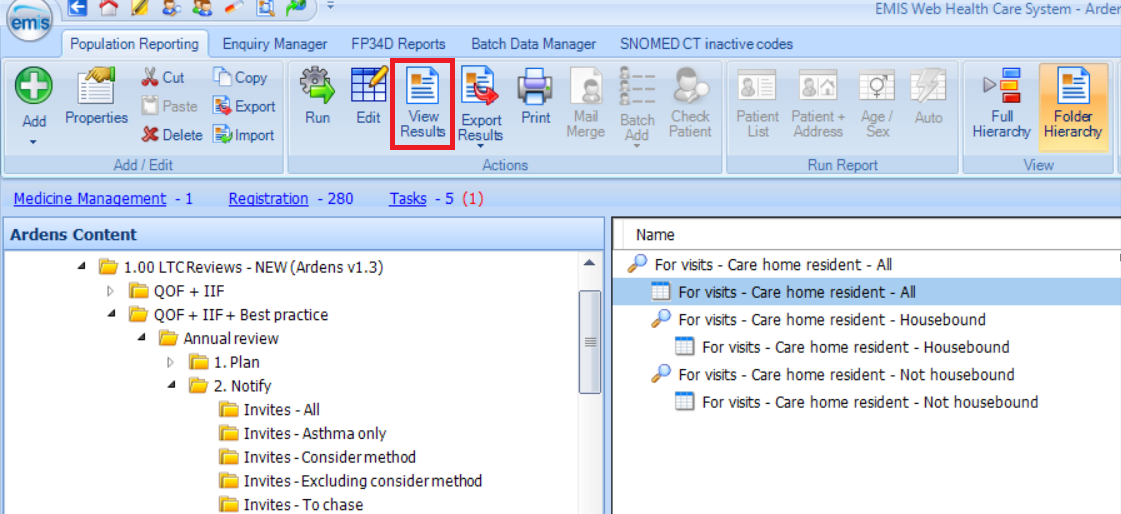Viewport: 1121px width, 514px height.
Task: Switch to Batch Data Manager tab
Action: tap(533, 44)
